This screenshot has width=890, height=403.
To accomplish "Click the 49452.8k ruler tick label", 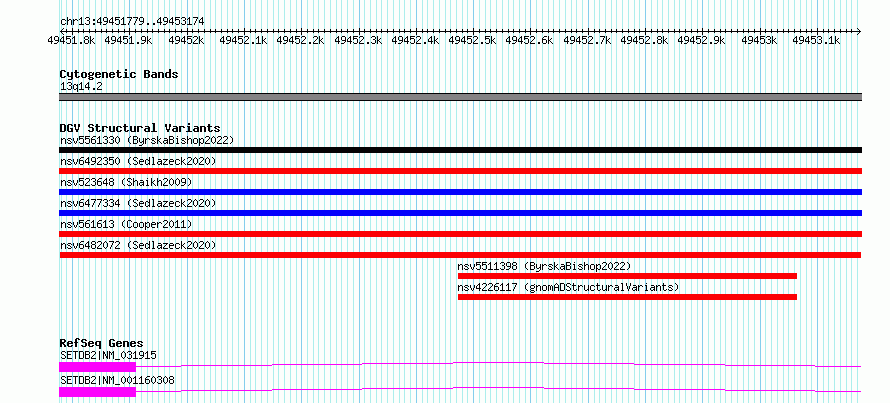I will click(644, 40).
